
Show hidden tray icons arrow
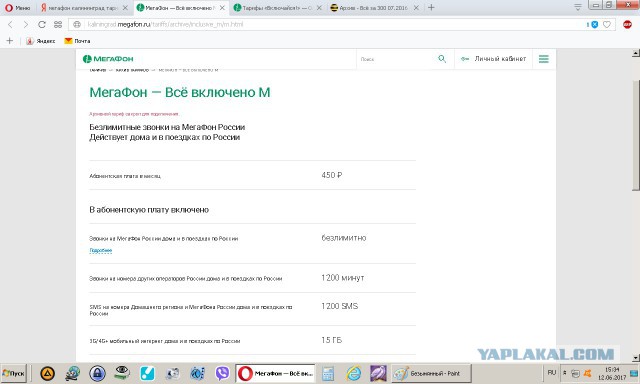pyautogui.click(x=565, y=373)
